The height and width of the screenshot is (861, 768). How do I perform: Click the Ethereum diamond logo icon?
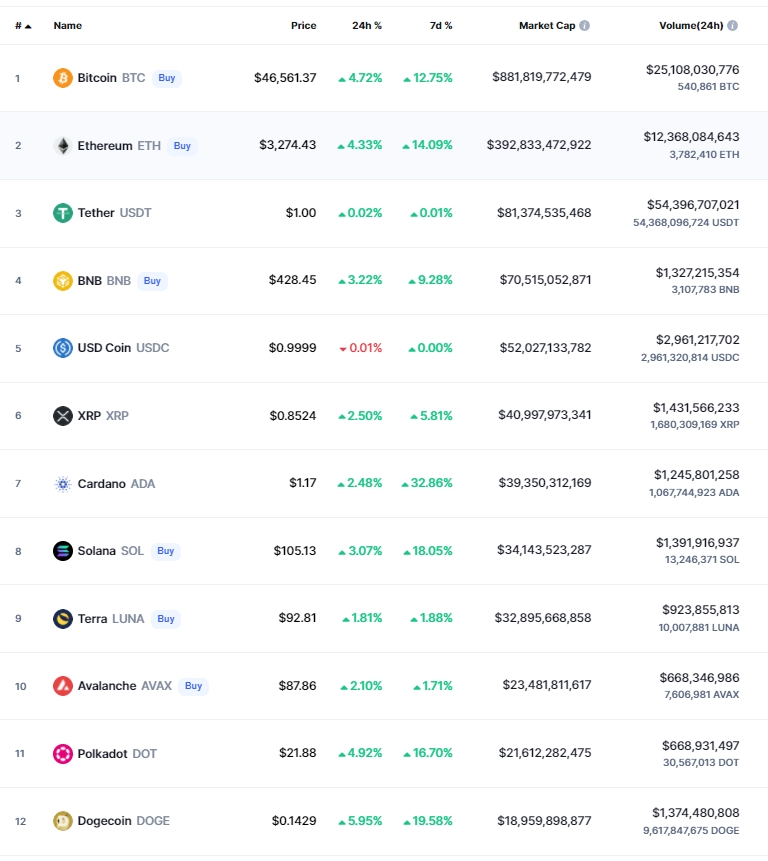click(63, 146)
